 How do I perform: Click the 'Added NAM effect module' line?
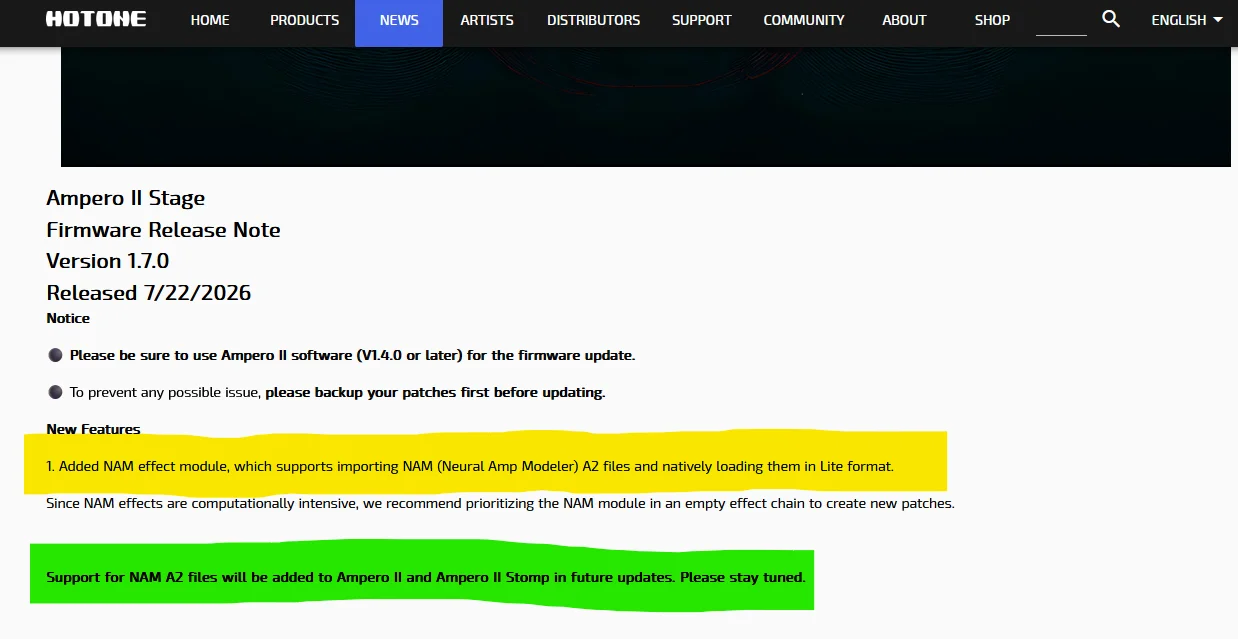(470, 466)
